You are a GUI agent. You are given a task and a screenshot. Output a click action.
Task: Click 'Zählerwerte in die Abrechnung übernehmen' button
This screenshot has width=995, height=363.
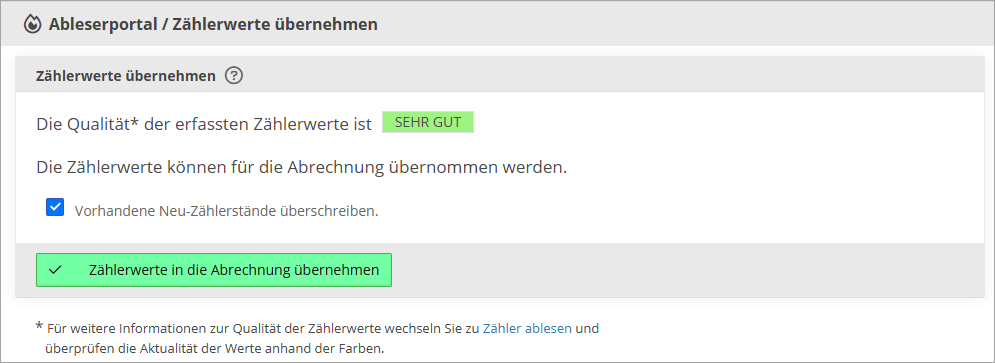(214, 270)
